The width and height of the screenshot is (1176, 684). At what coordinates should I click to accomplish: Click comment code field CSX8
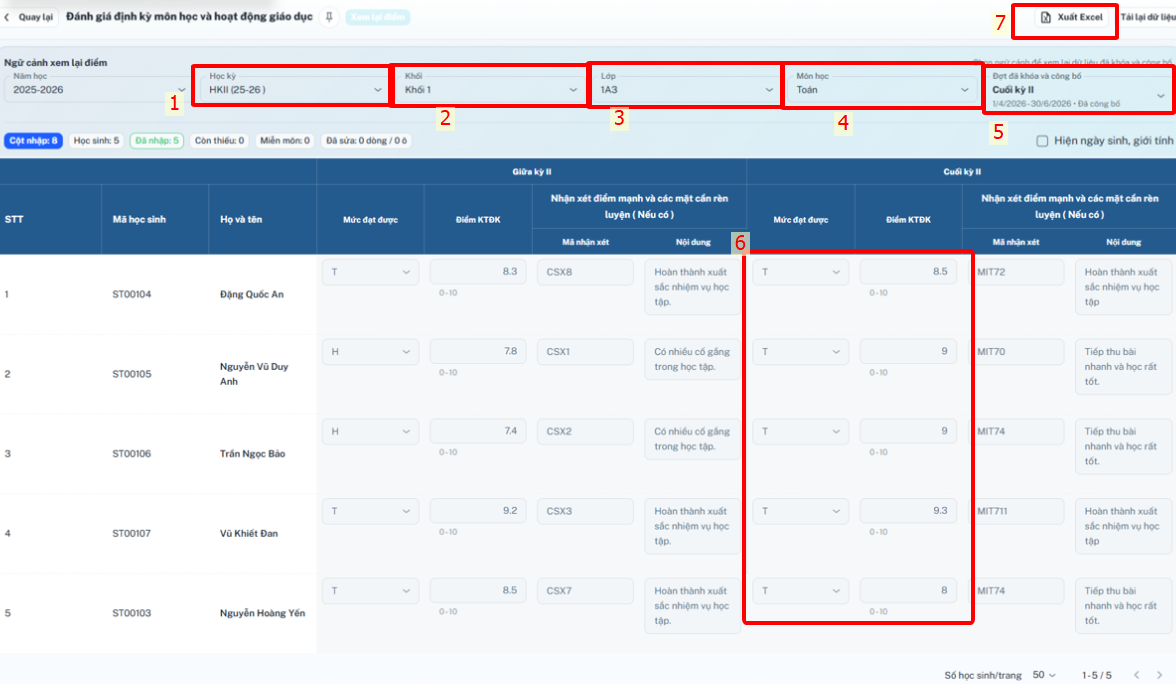click(585, 272)
